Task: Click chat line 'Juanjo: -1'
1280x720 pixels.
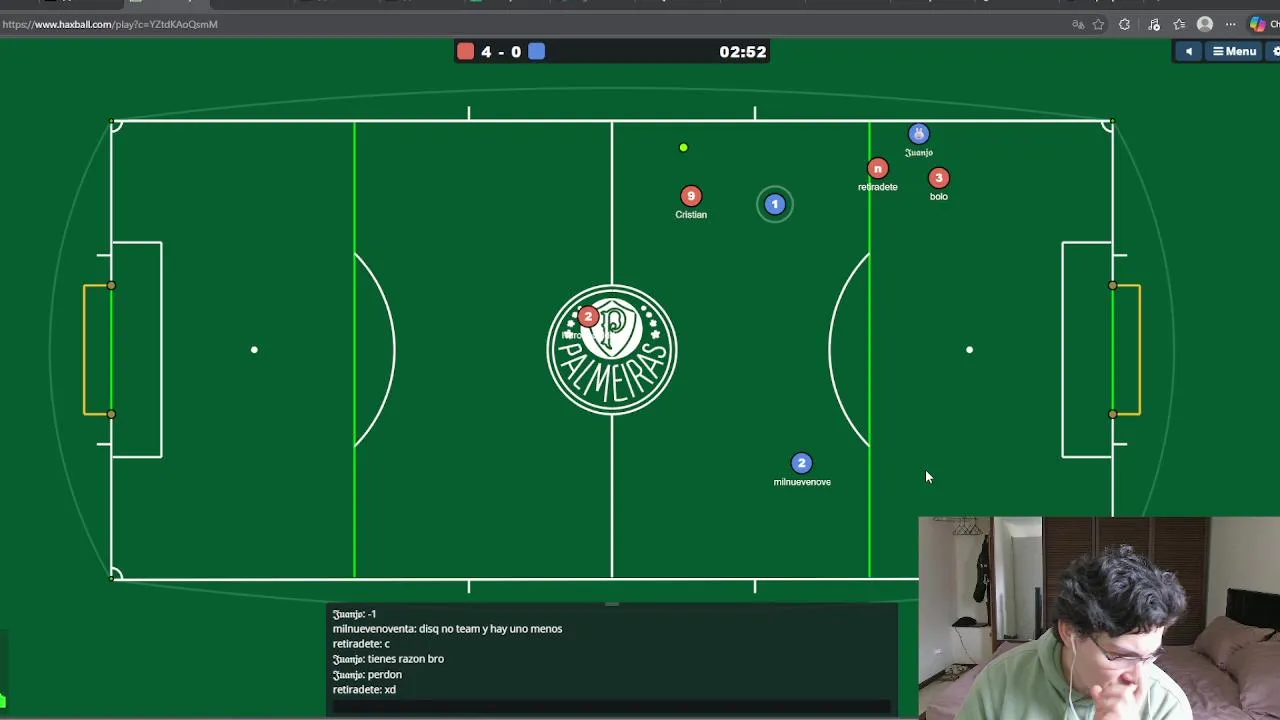Action: (x=354, y=614)
